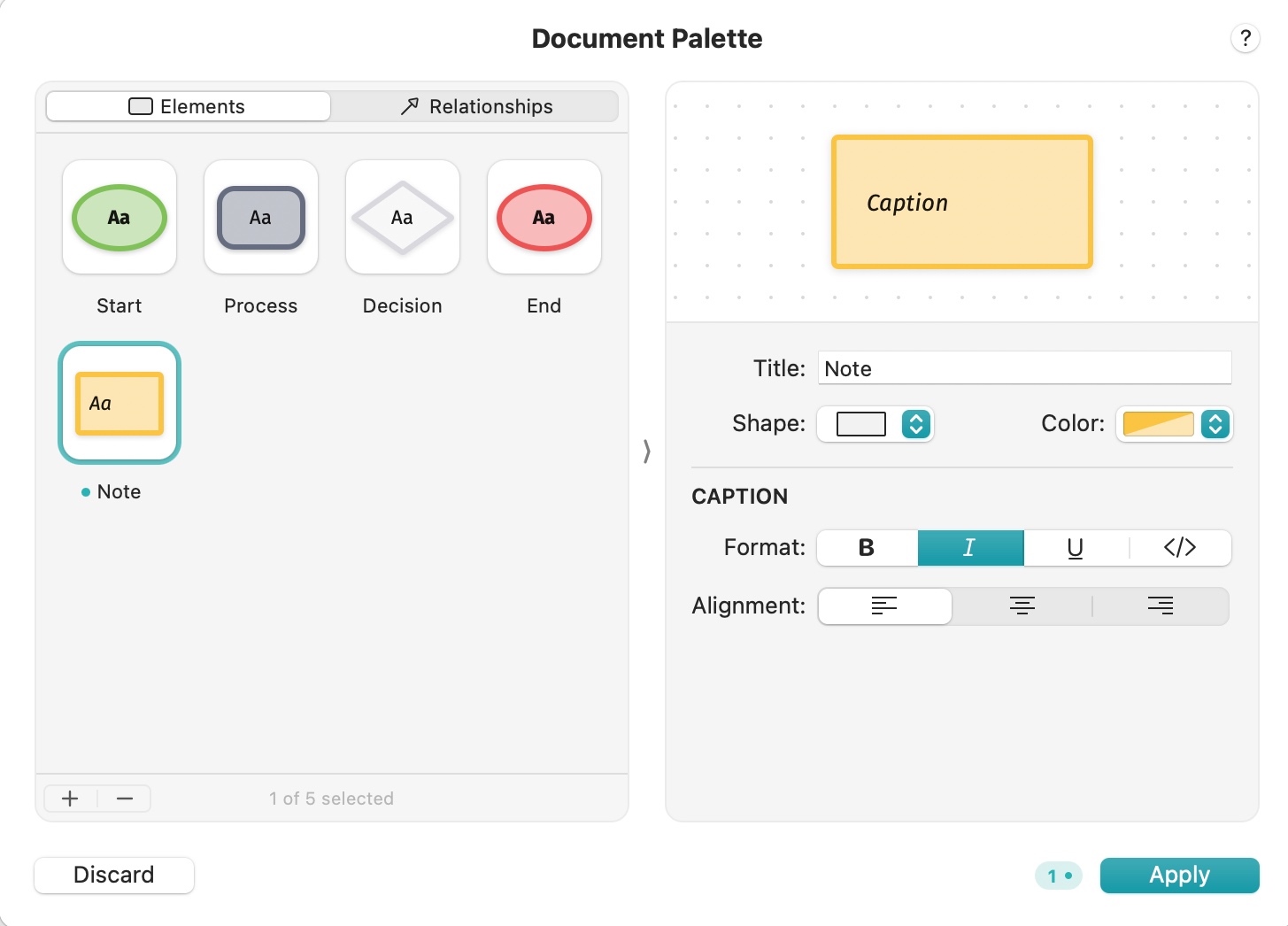Select the Process element icon

261,217
